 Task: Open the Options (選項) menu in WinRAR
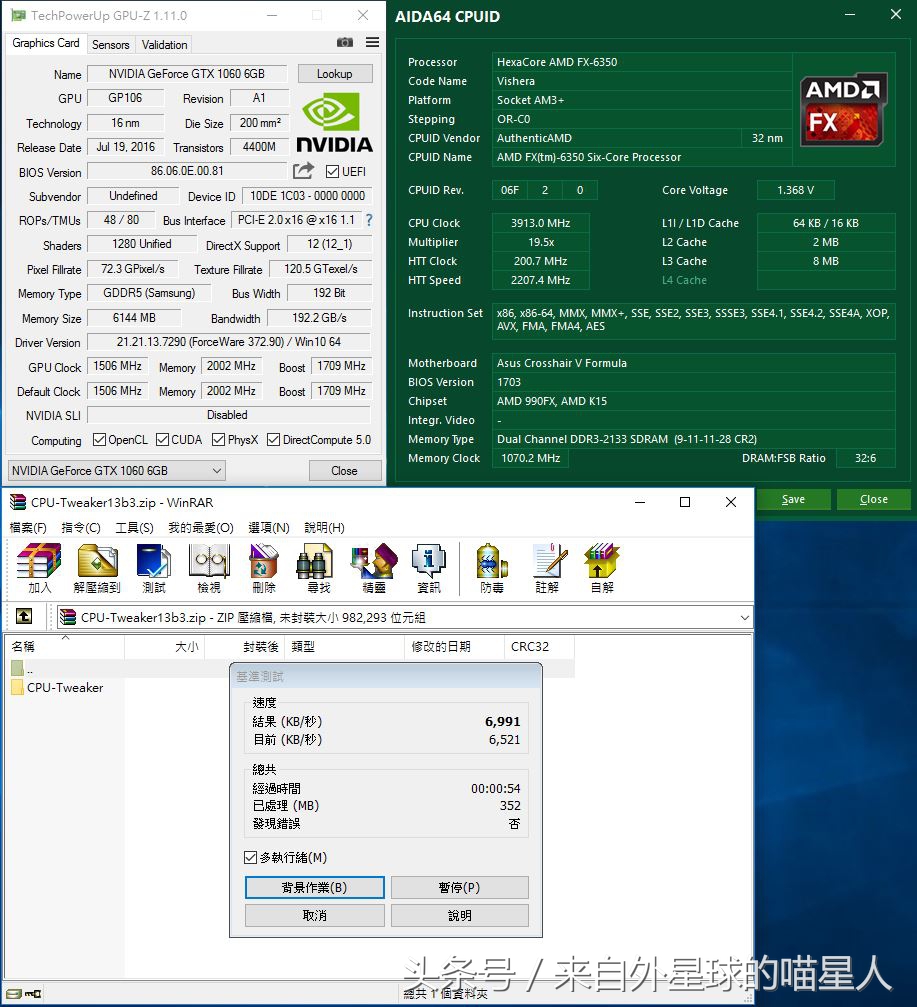[x=268, y=527]
